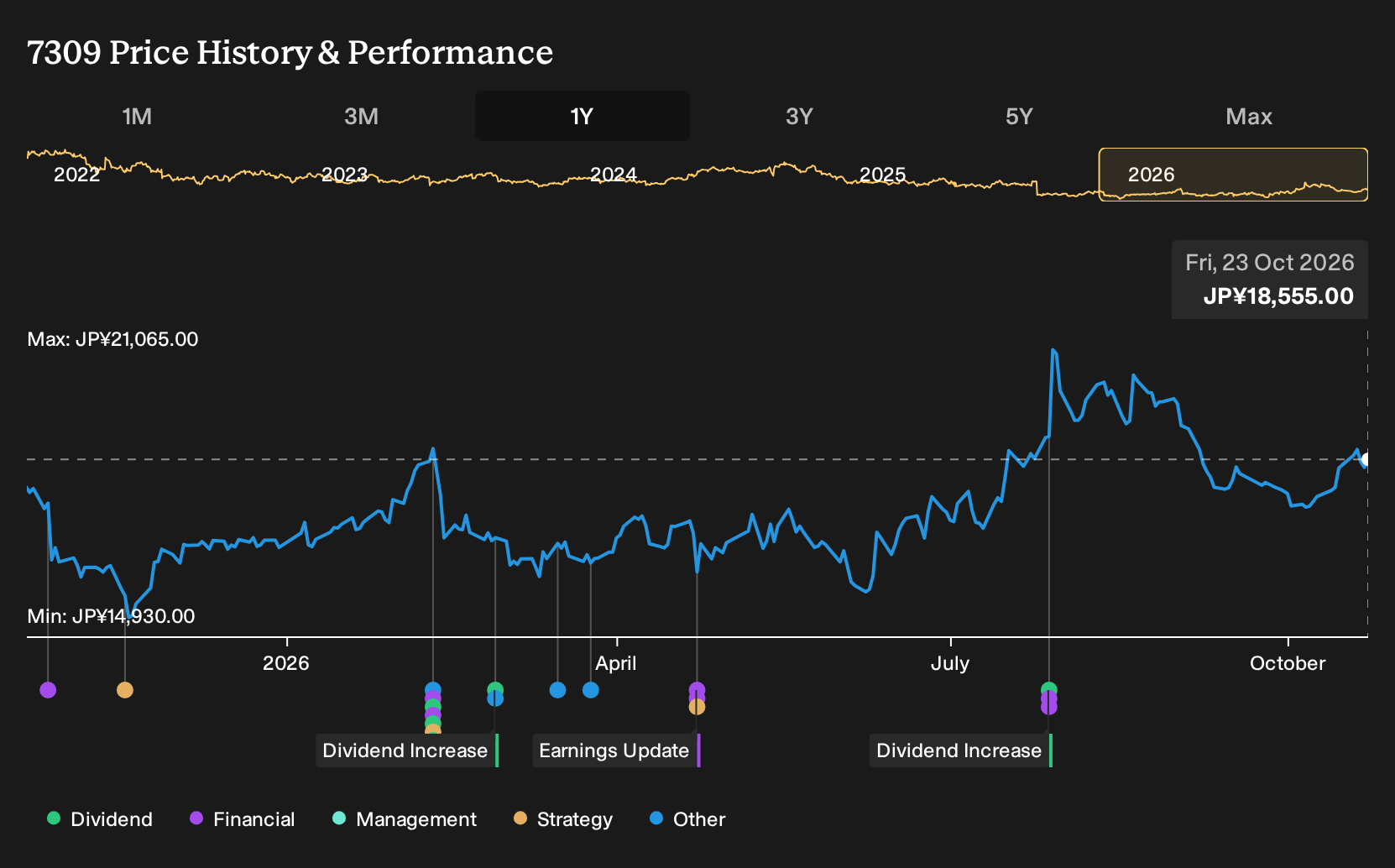Toggle the Other legend filter
Screen dimensions: 1395x868
[687, 819]
